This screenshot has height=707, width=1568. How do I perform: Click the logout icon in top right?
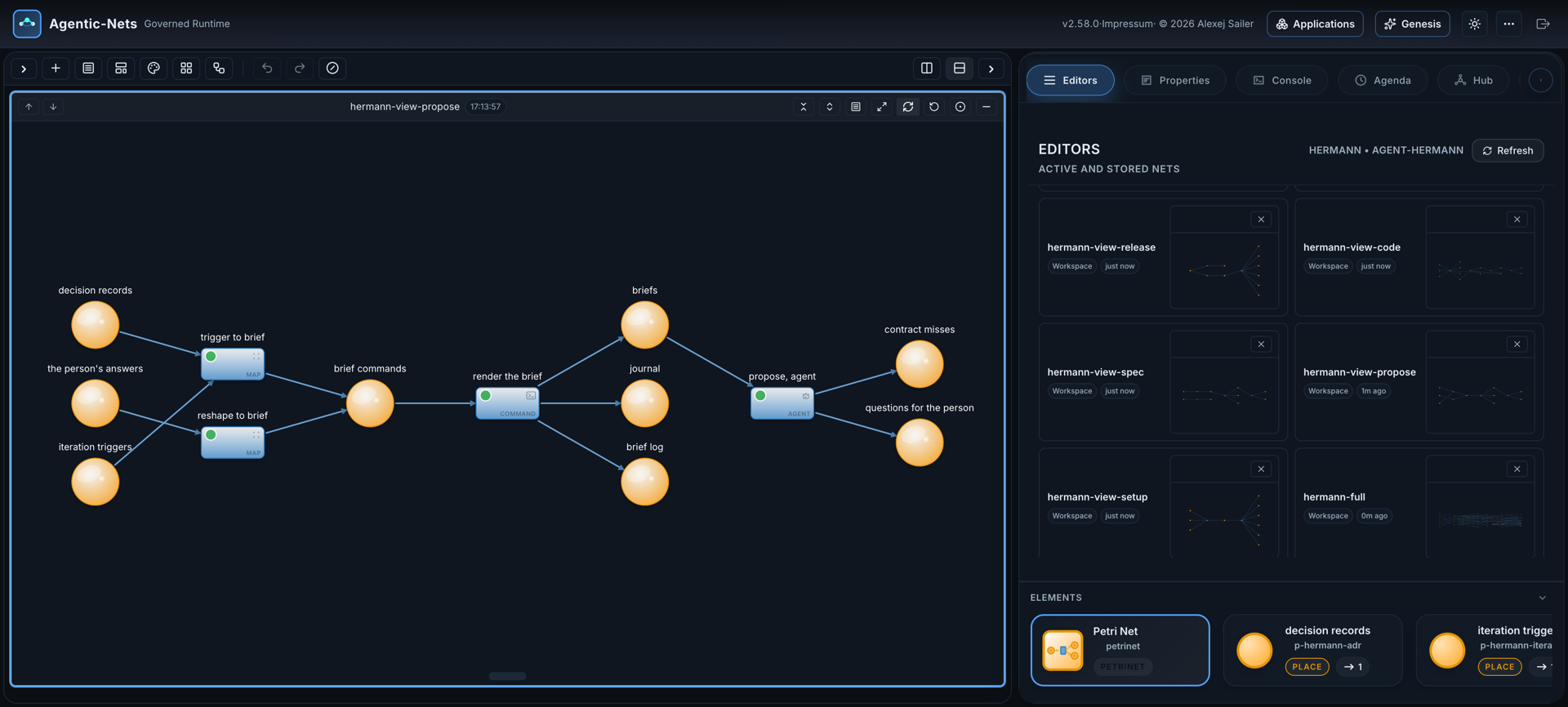coord(1543,24)
